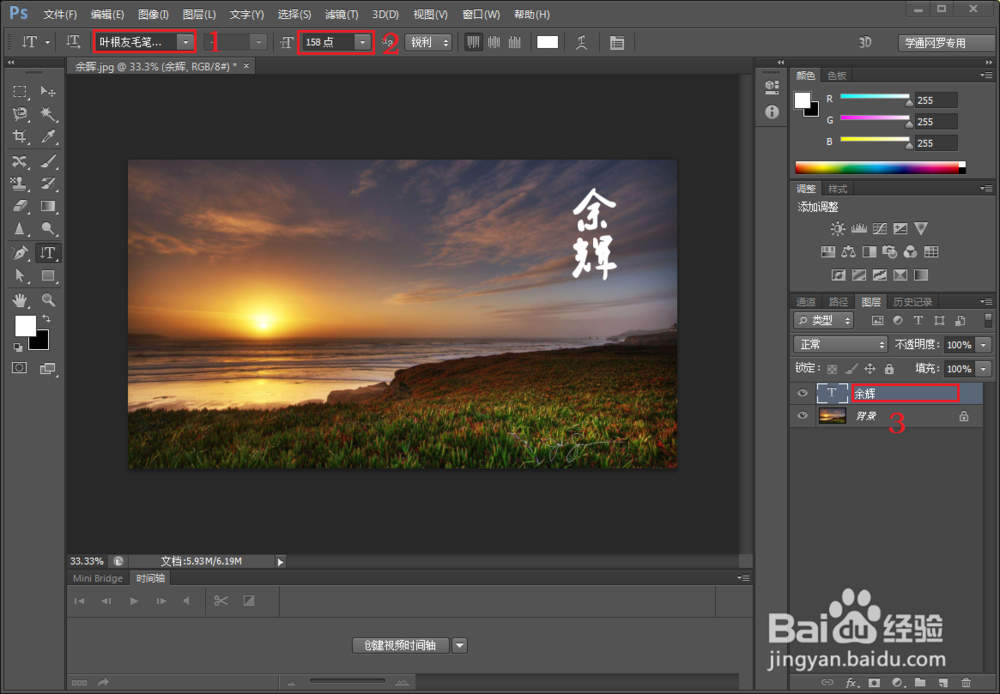Screen dimensions: 1000x694
Task: Open the font size dropdown
Action: coord(362,42)
